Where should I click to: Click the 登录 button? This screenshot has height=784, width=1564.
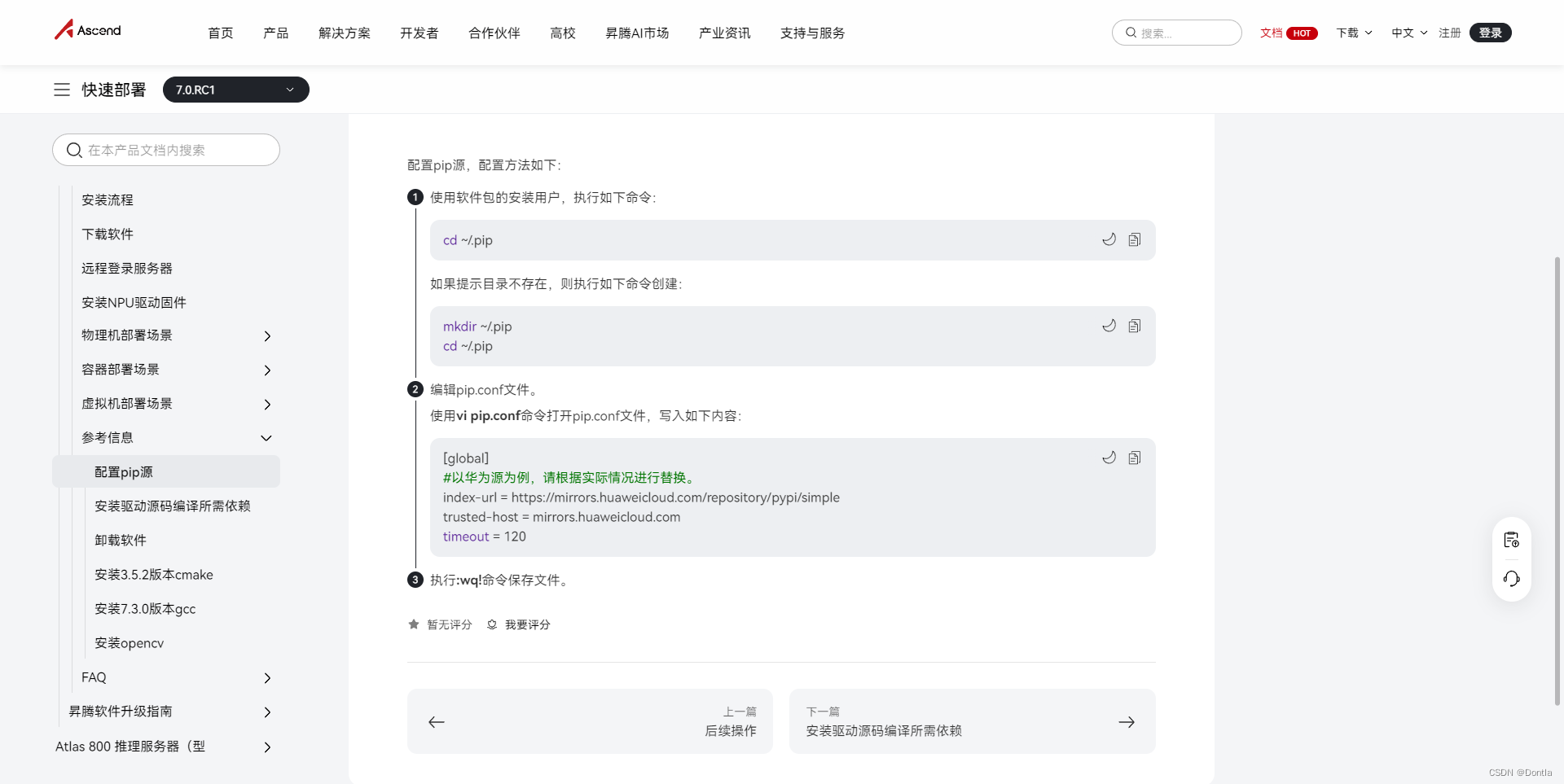click(x=1490, y=33)
